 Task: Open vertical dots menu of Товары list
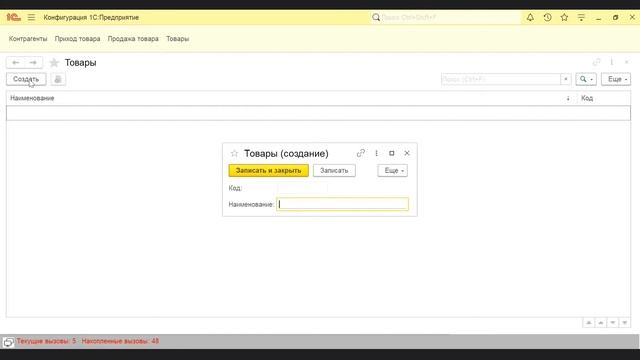(611, 62)
